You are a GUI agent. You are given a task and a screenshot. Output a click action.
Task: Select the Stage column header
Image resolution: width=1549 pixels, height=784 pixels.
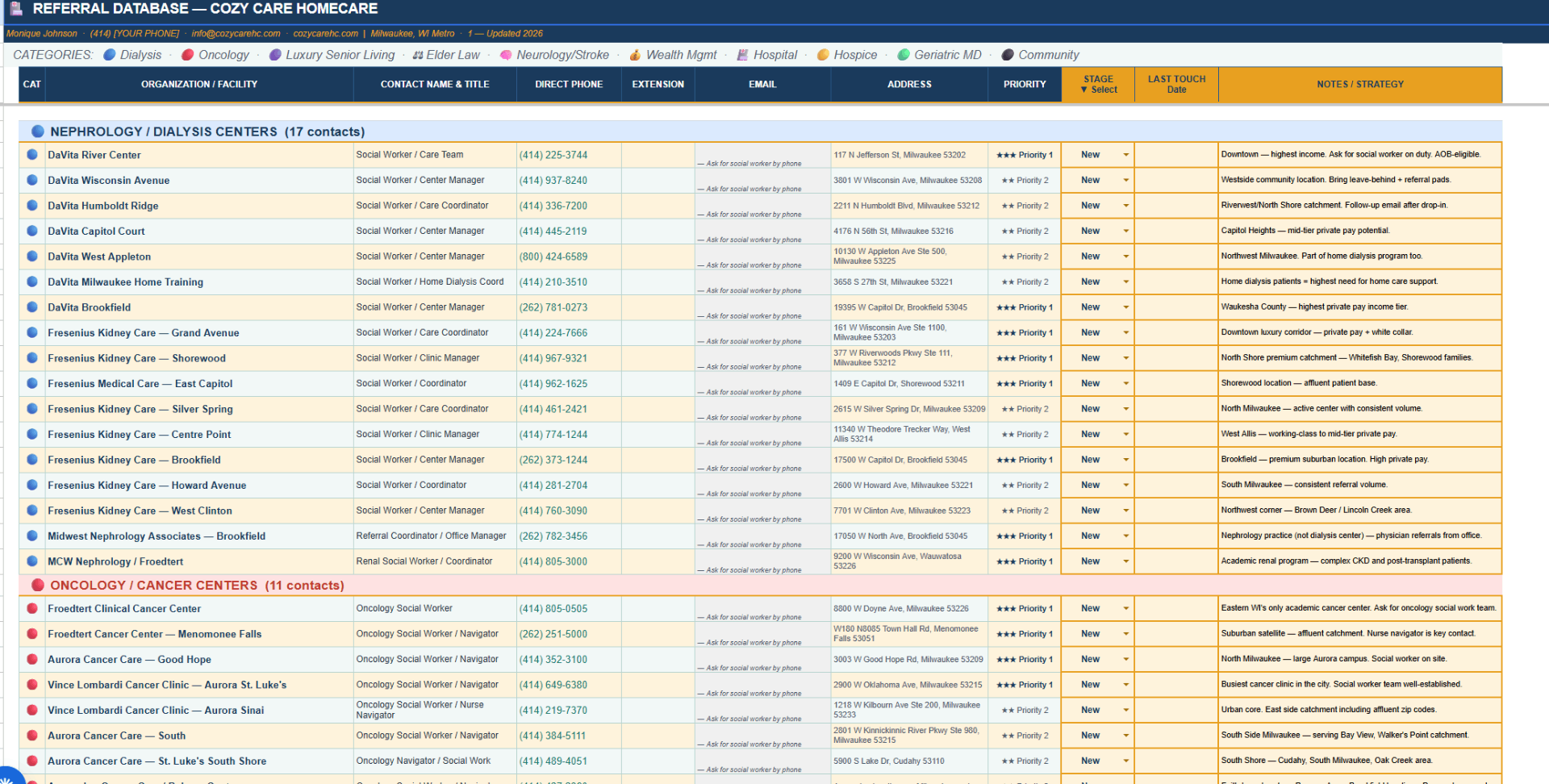[x=1098, y=84]
